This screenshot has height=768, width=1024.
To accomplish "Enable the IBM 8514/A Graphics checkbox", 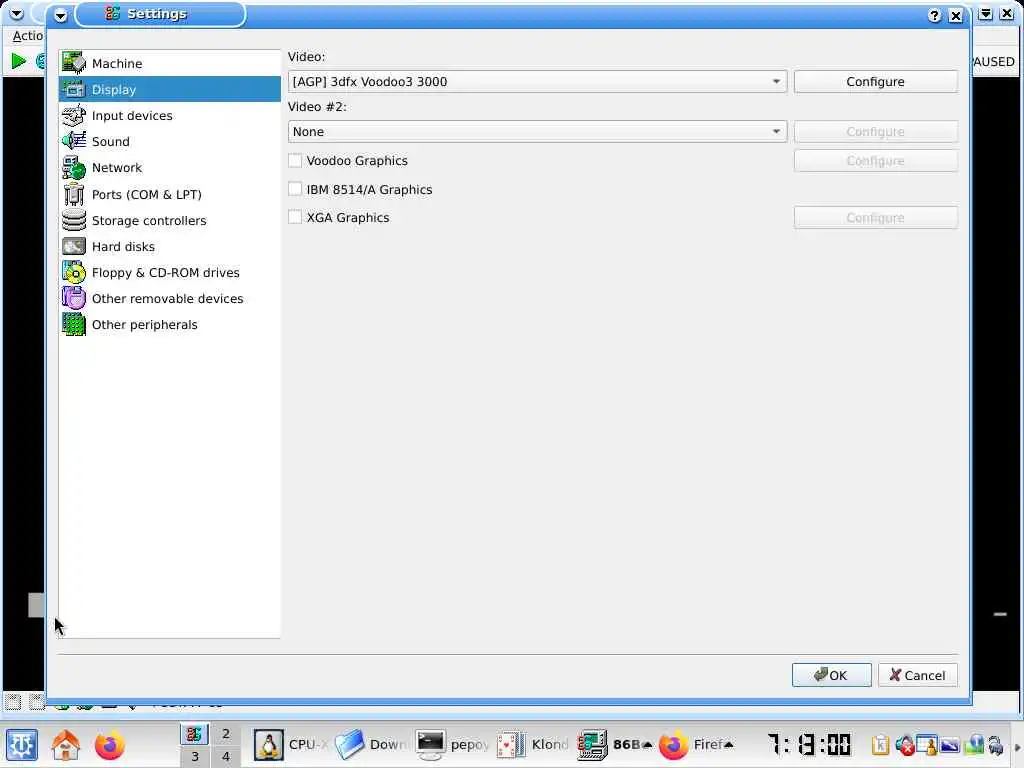I will coord(295,189).
